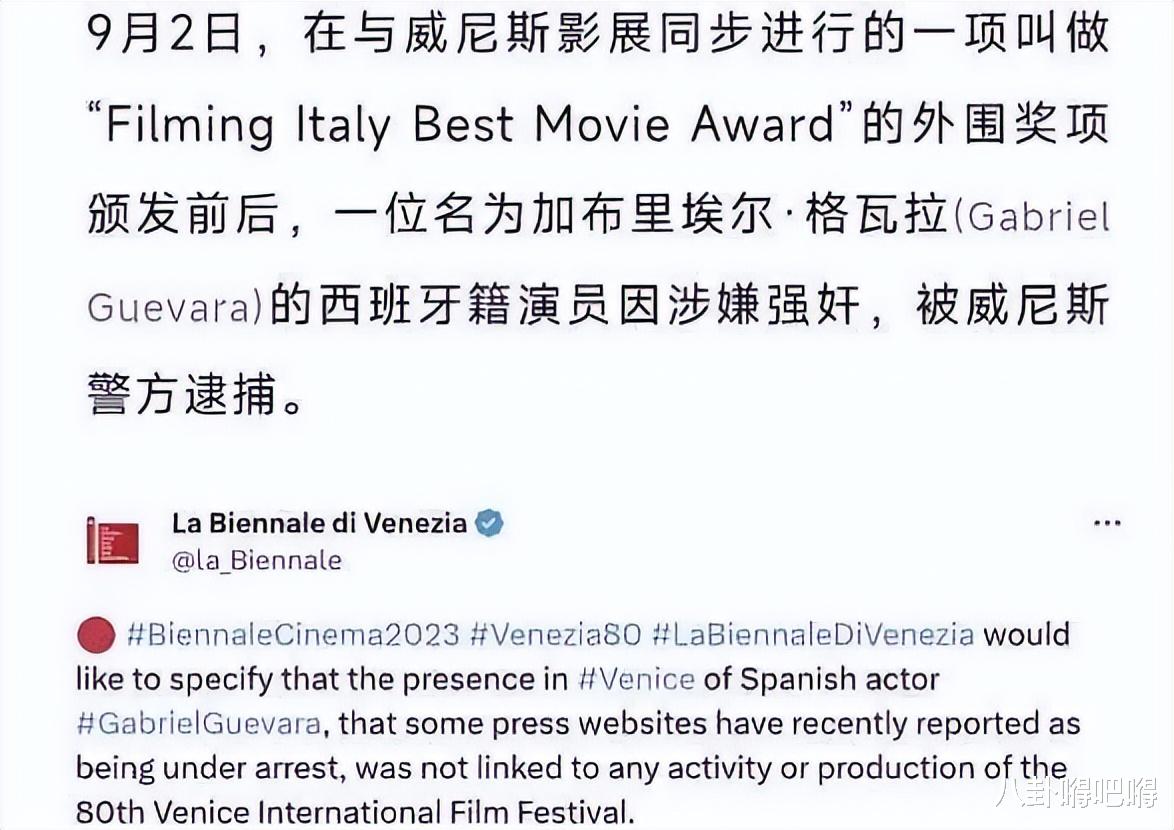The width and height of the screenshot is (1174, 830).
Task: Click the 9月2日 date text
Action: (x=165, y=34)
